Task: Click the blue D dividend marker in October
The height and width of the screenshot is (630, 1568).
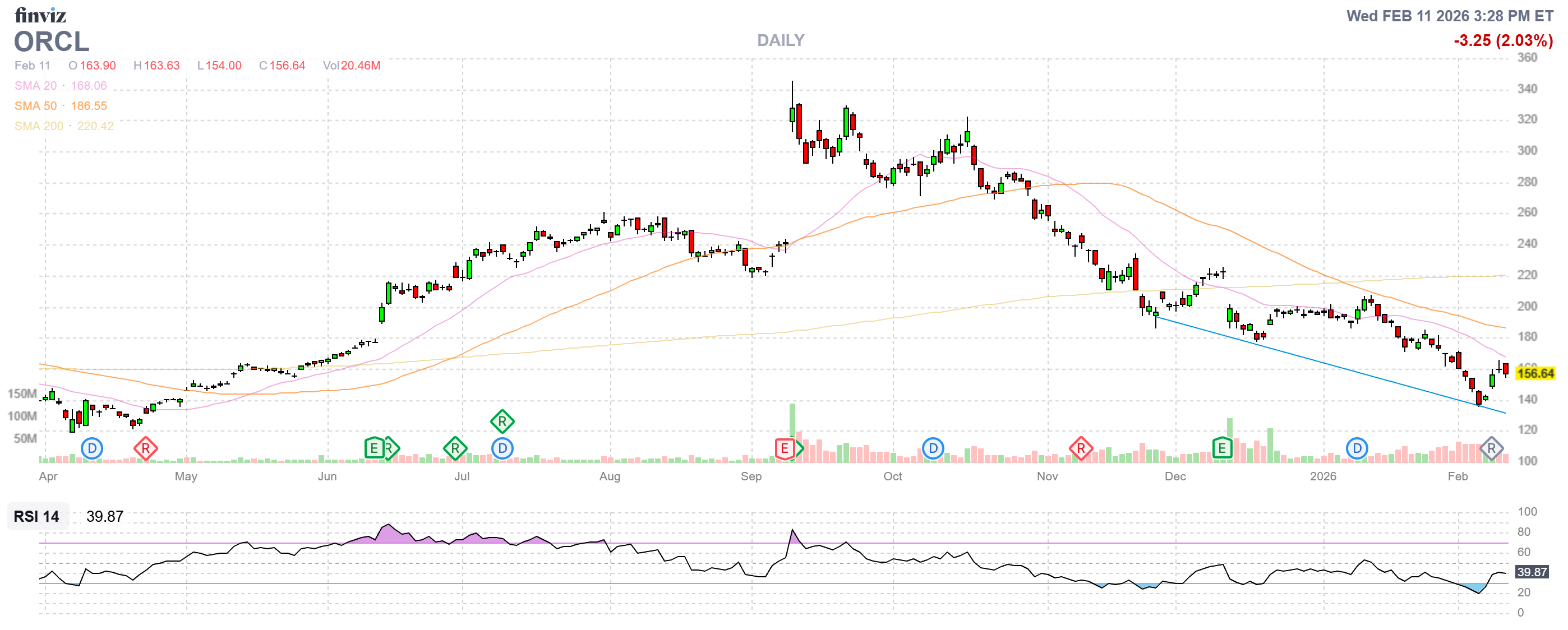Action: pyautogui.click(x=933, y=450)
